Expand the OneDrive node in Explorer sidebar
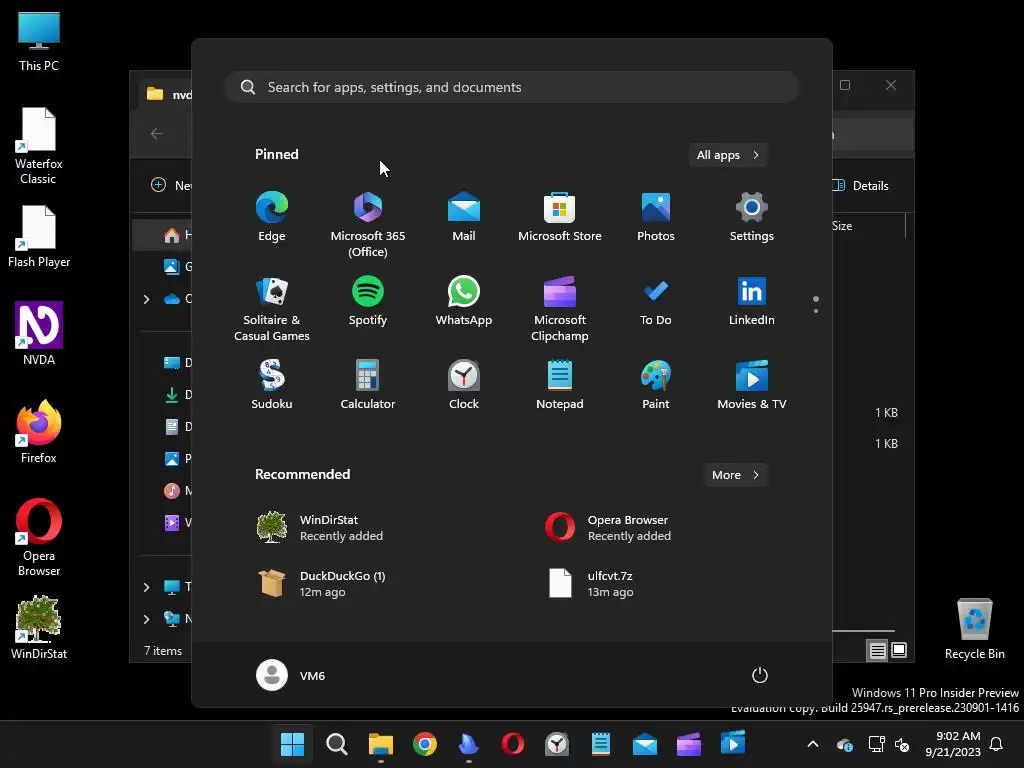The width and height of the screenshot is (1024, 768). click(x=146, y=299)
